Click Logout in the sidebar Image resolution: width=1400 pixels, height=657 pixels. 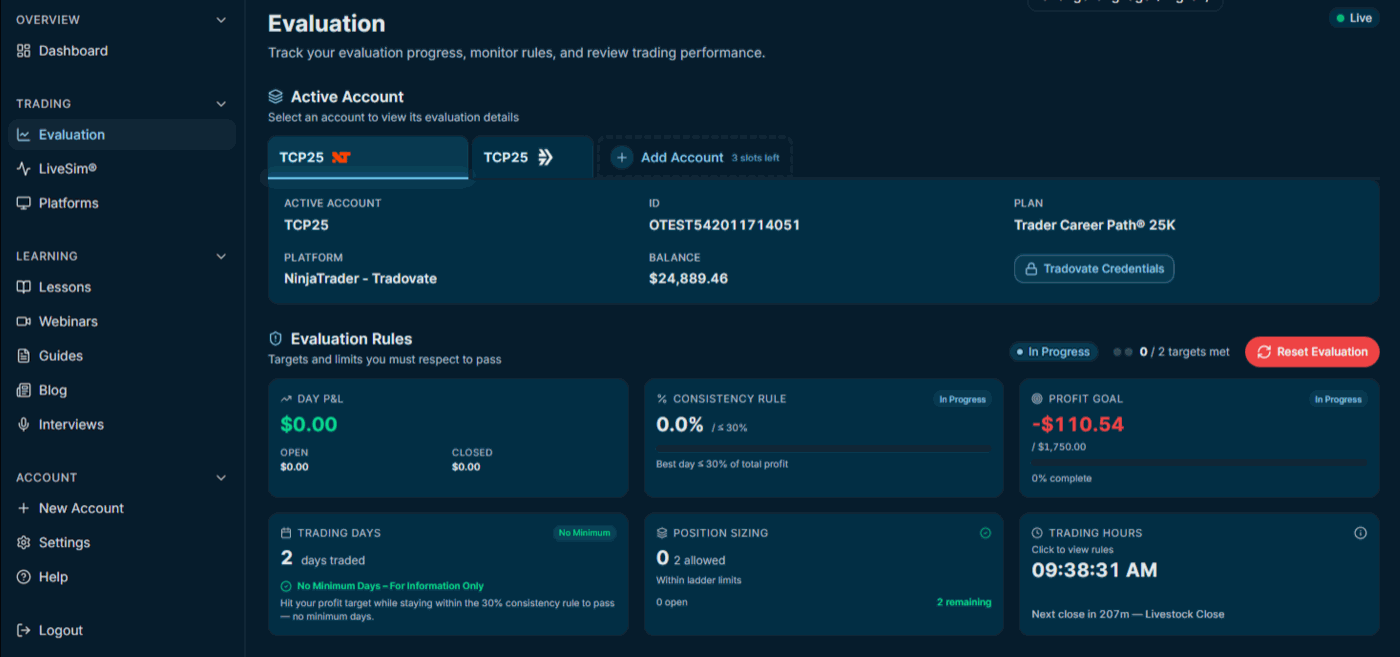pyautogui.click(x=122, y=630)
